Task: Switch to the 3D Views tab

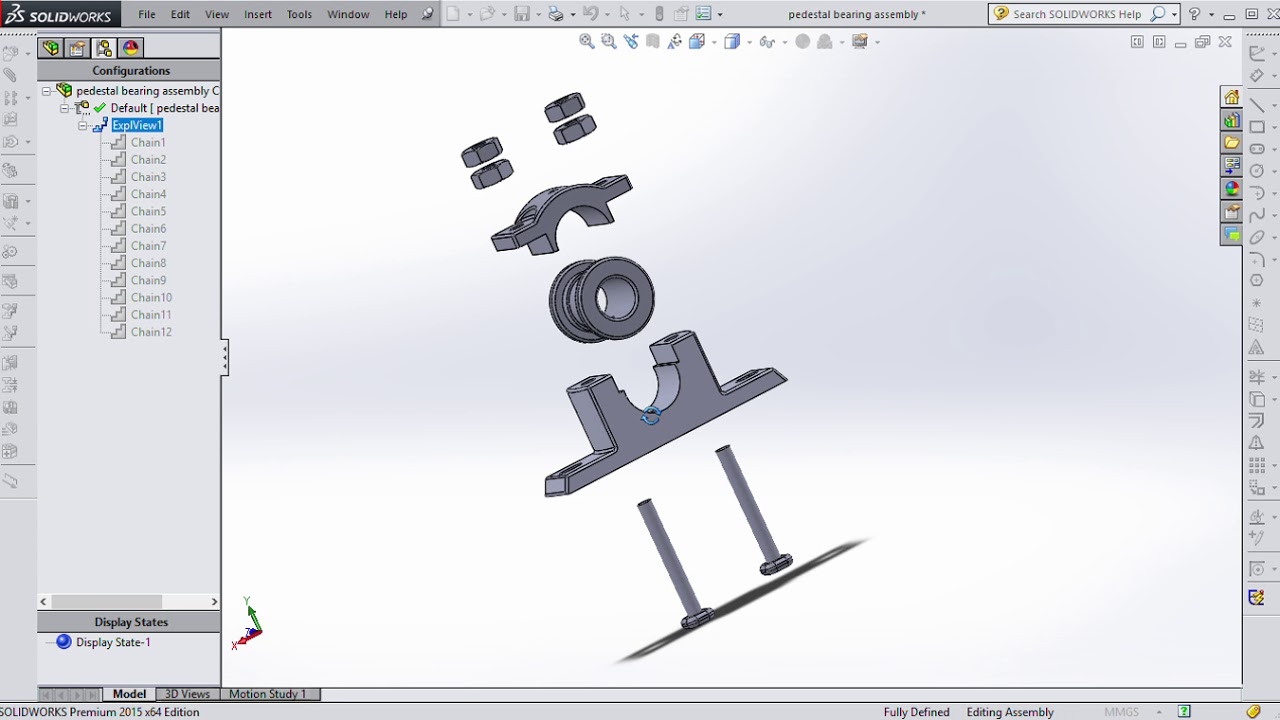Action: (187, 694)
